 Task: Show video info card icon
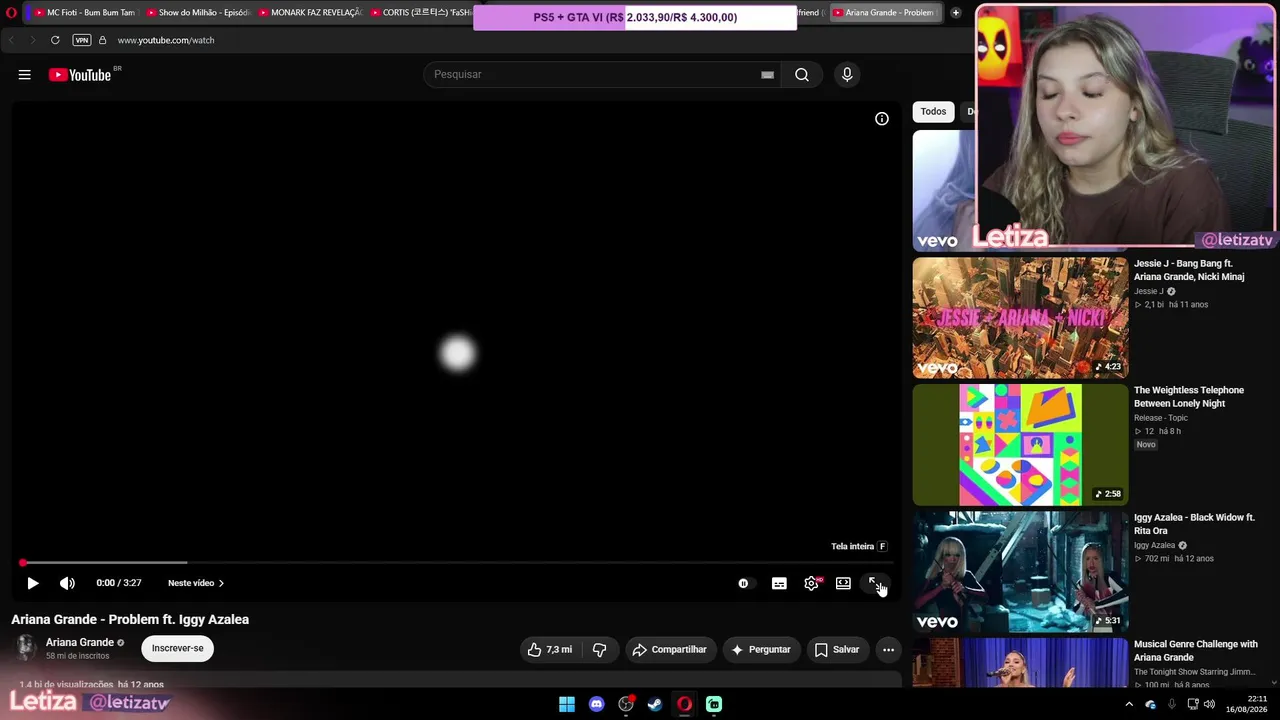(x=882, y=119)
